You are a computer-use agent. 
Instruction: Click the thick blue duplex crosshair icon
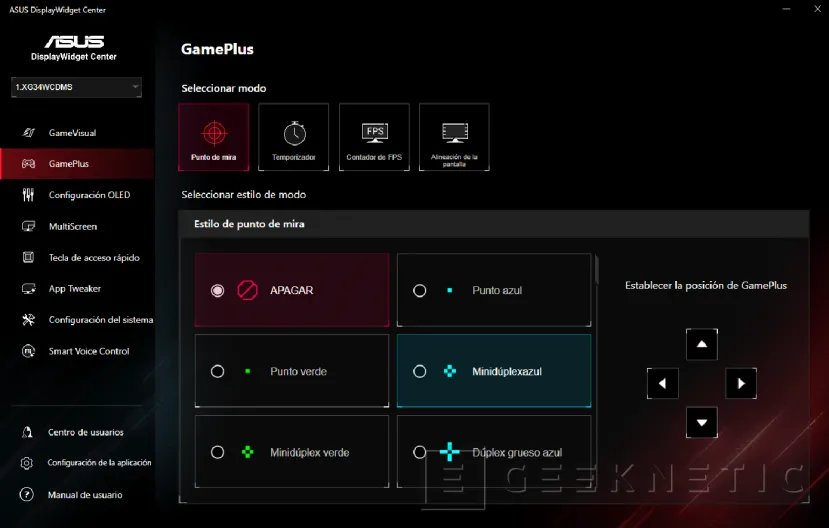click(x=450, y=452)
